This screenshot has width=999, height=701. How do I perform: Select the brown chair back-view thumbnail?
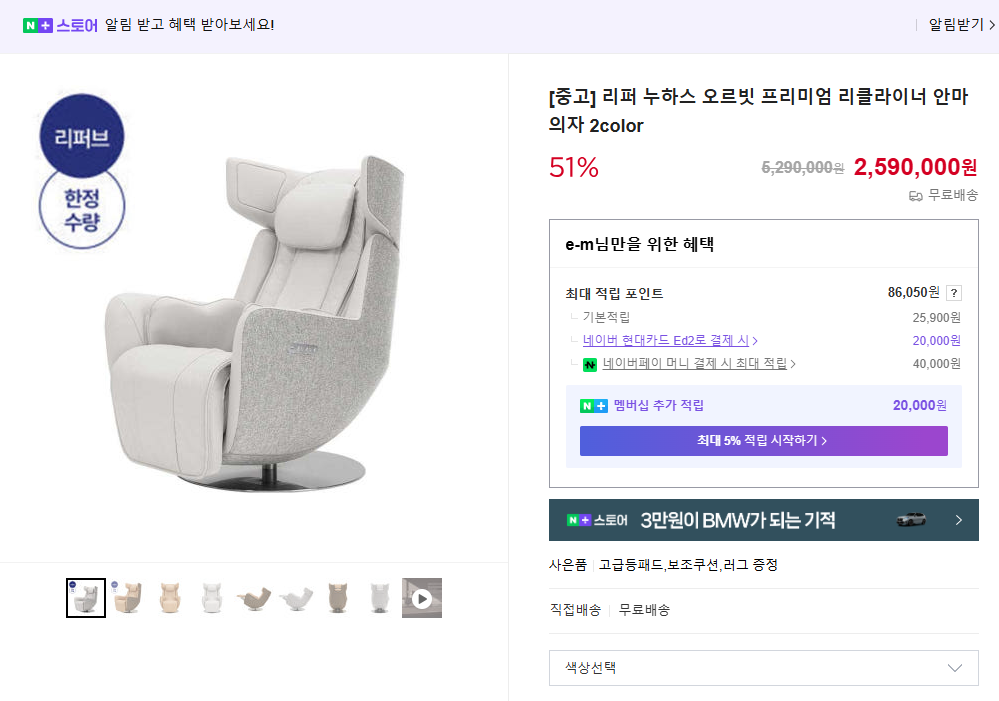tap(338, 598)
